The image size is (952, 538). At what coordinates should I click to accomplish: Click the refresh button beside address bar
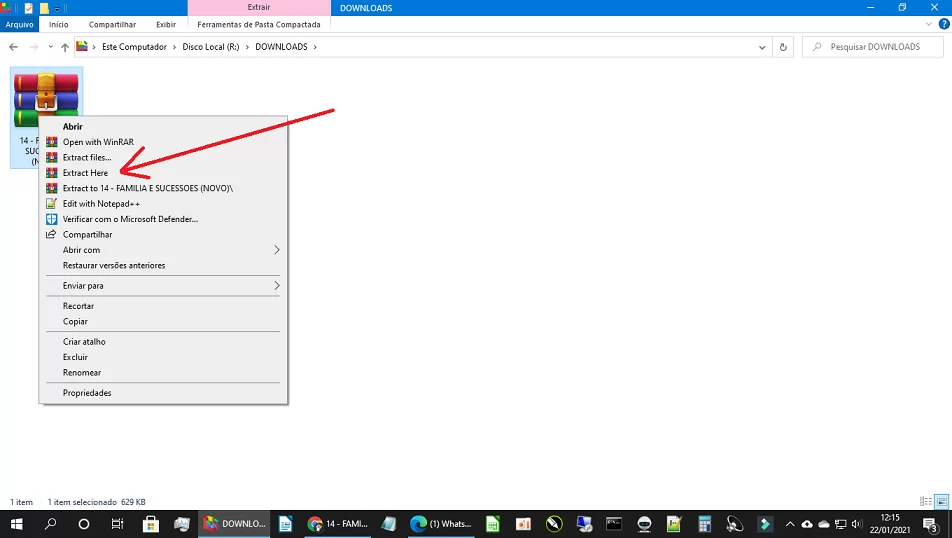784,47
